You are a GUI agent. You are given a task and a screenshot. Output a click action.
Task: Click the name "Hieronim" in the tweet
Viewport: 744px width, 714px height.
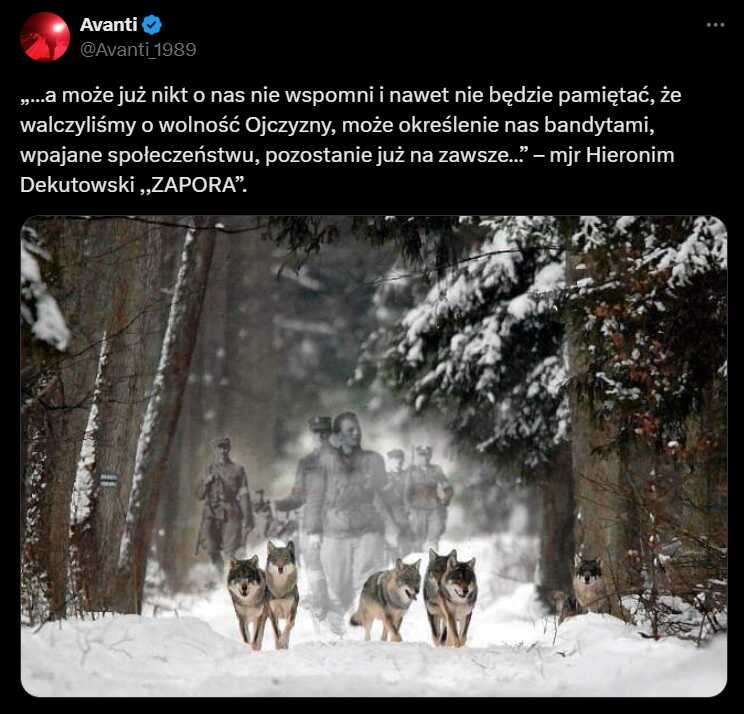630,155
